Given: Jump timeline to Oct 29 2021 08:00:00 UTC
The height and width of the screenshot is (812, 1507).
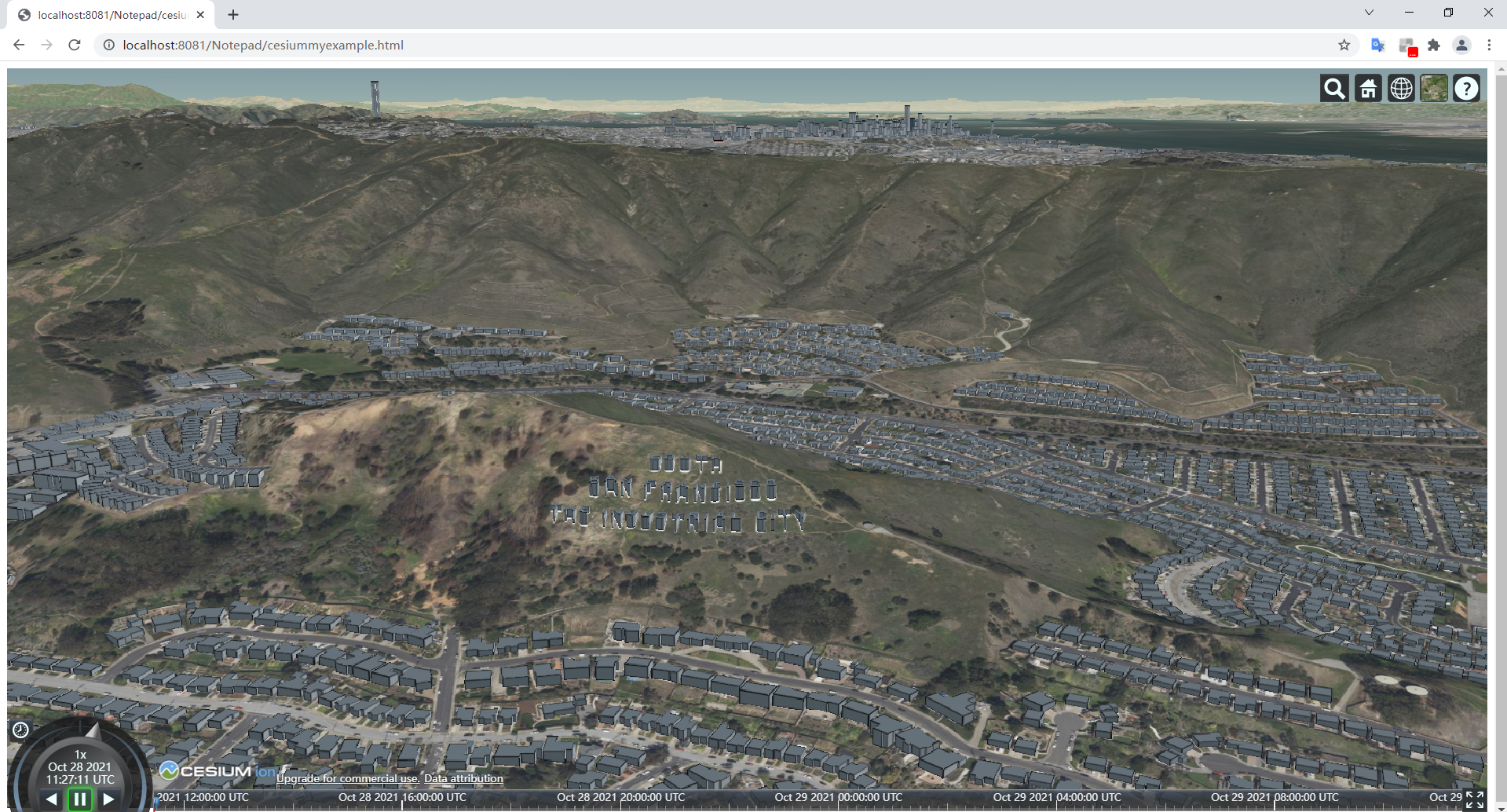Looking at the screenshot, I should tap(1275, 797).
